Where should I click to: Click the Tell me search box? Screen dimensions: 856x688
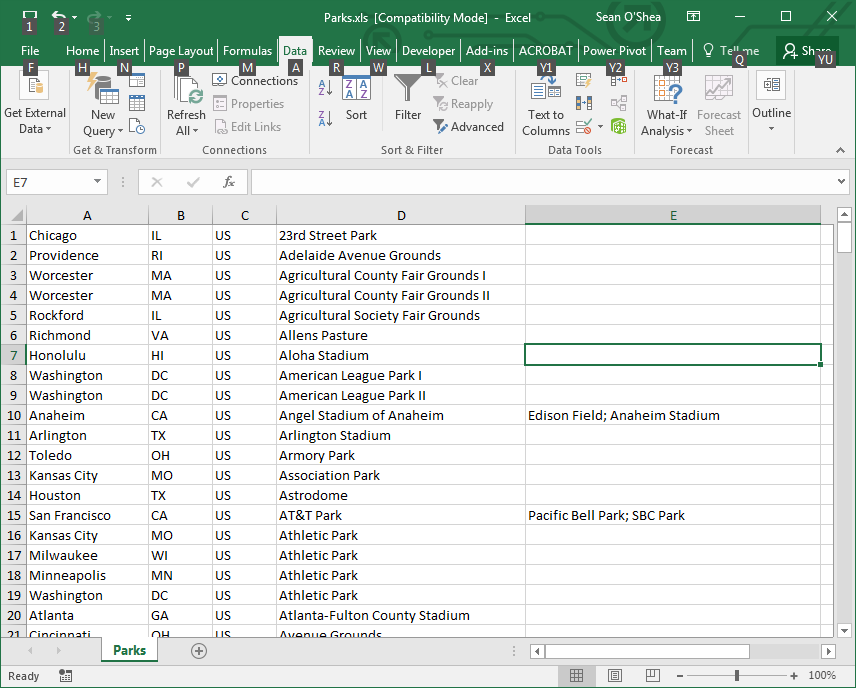(731, 51)
